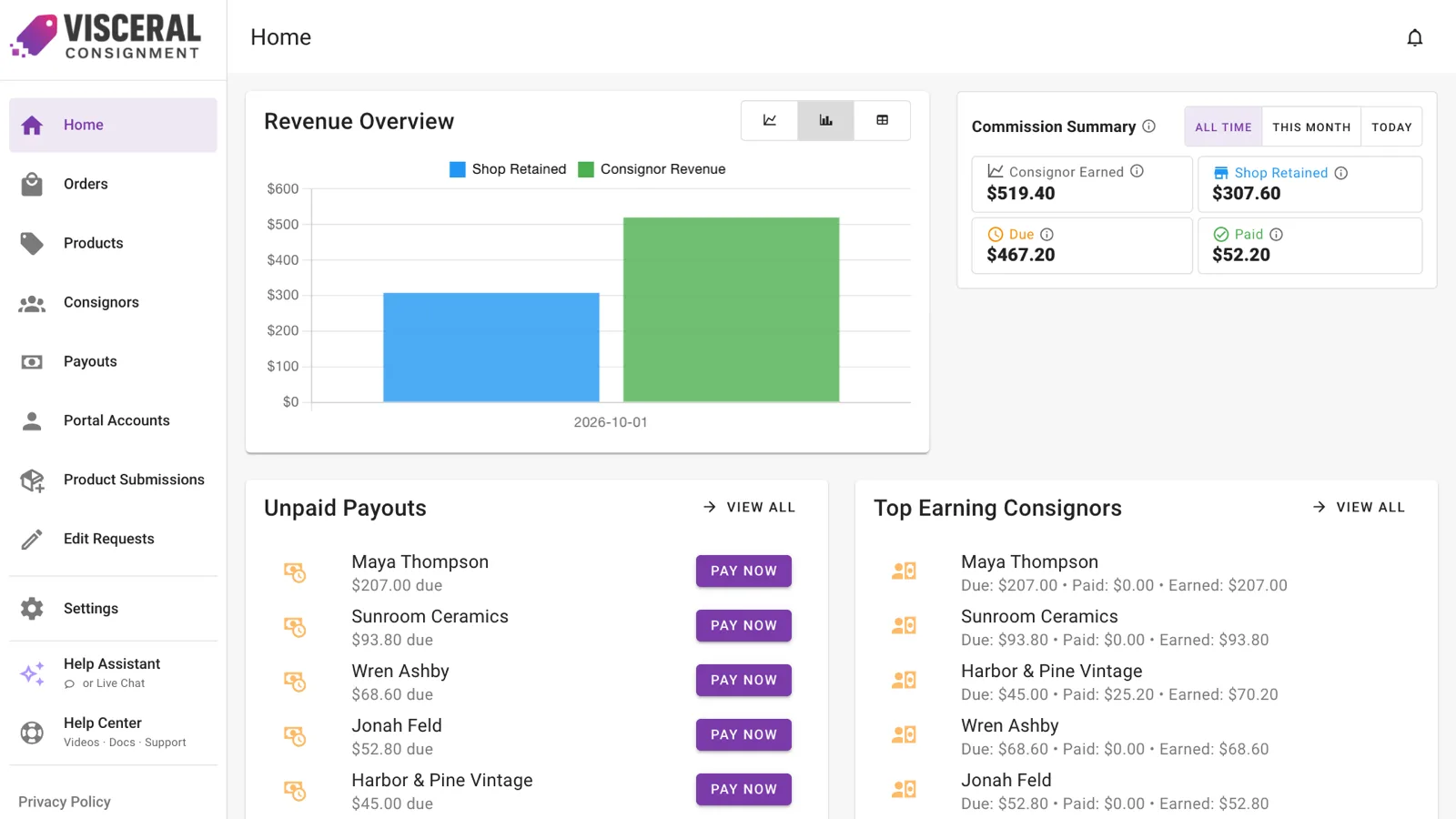Pay Jonah Feld now
The height and width of the screenshot is (819, 1456).
click(x=743, y=735)
